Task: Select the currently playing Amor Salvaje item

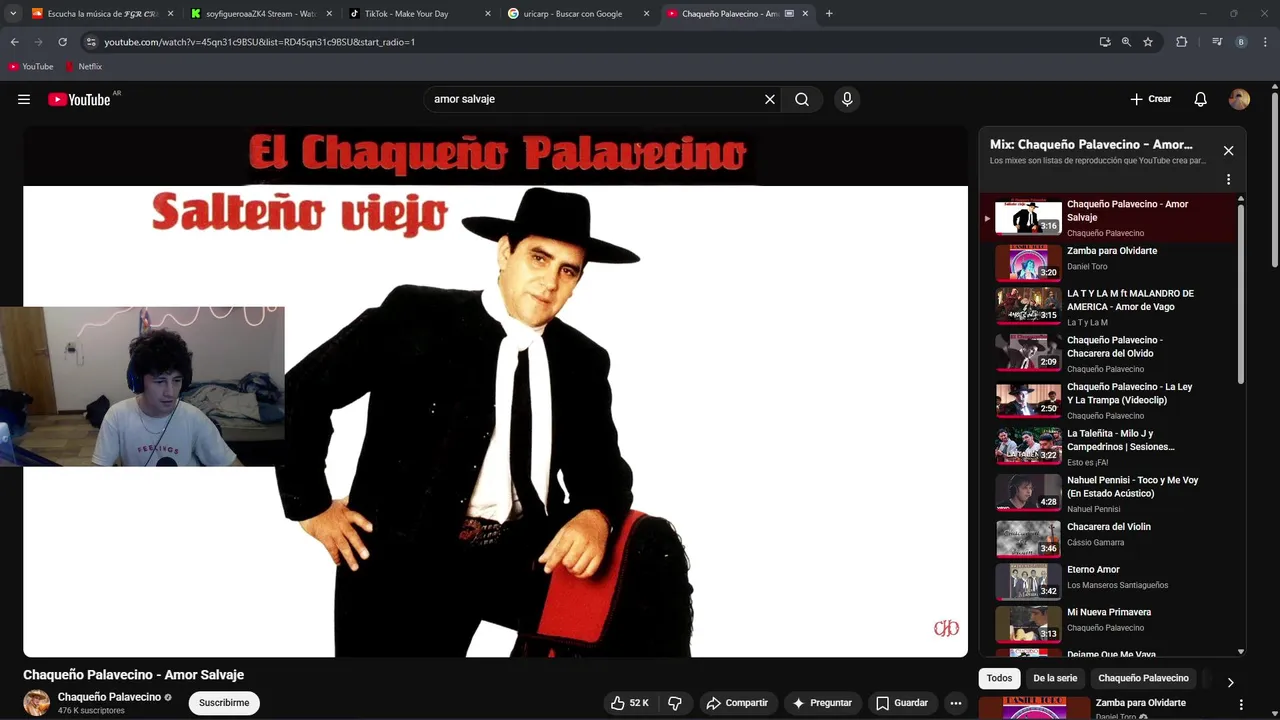Action: pos(1110,217)
